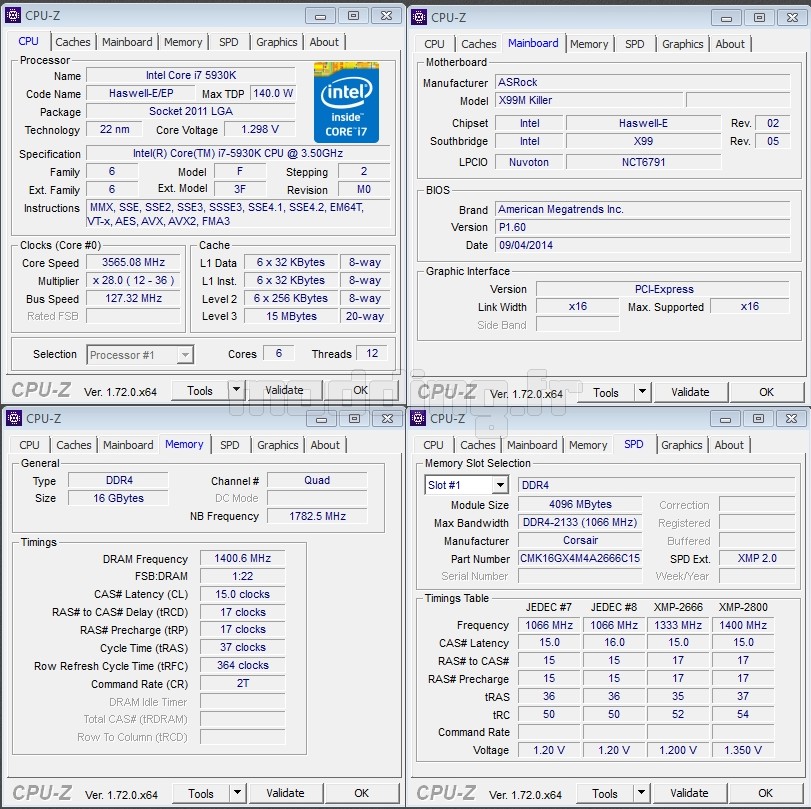
Task: Click the CPU-Z icon in the Mainboard window title bar
Action: pos(418,17)
